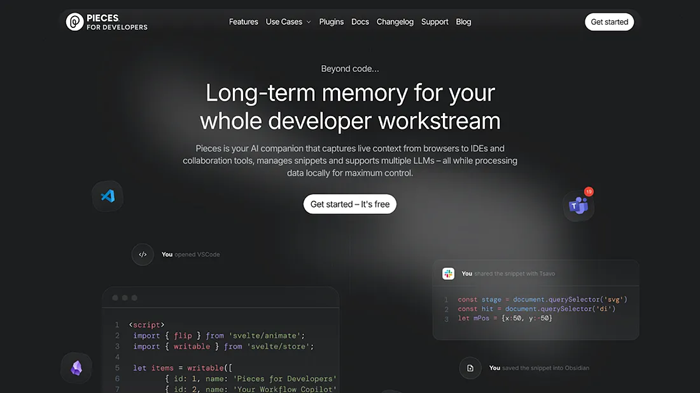Open the Use Cases menu
This screenshot has height=393, width=700.
click(288, 22)
